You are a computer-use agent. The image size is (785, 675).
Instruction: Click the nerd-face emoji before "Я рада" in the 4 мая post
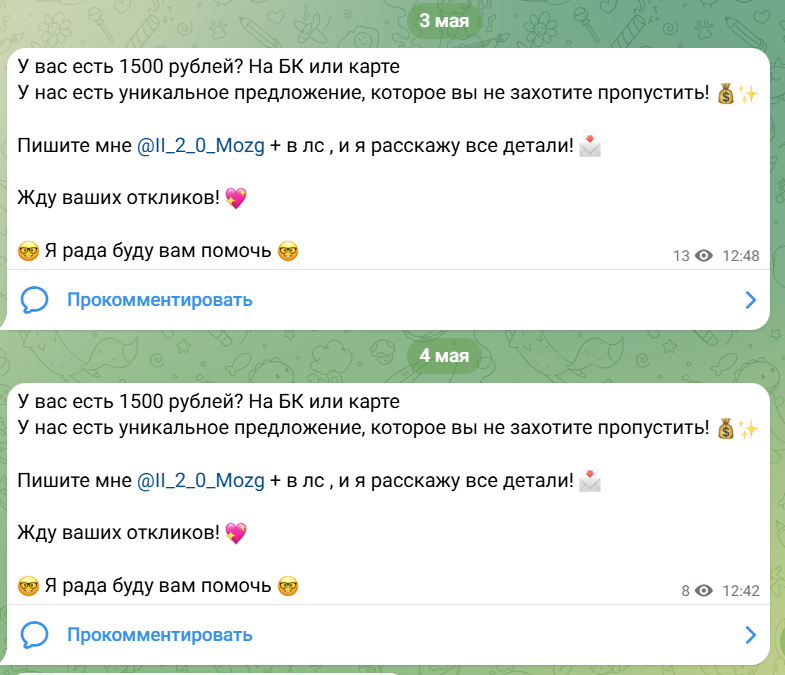coord(28,586)
